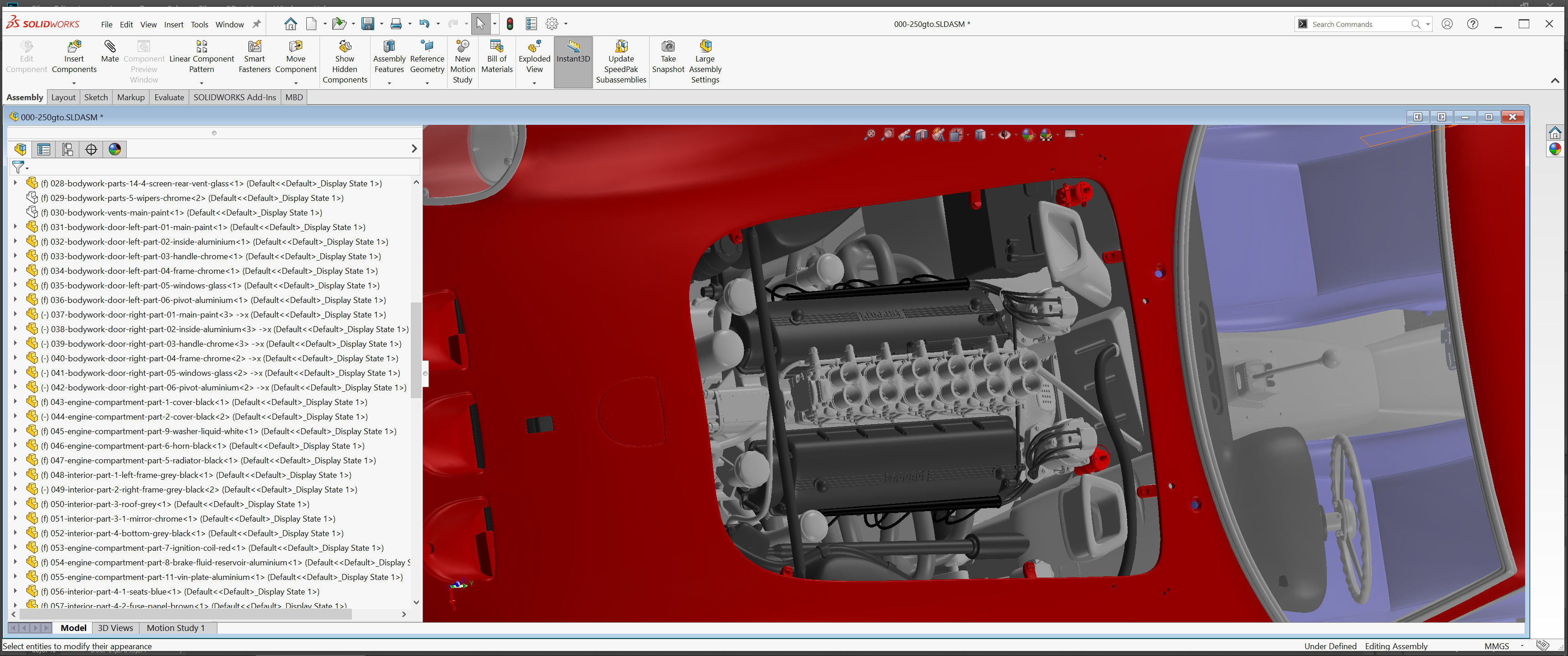
Task: Select Section View in heads-up toolbar
Action: [921, 134]
